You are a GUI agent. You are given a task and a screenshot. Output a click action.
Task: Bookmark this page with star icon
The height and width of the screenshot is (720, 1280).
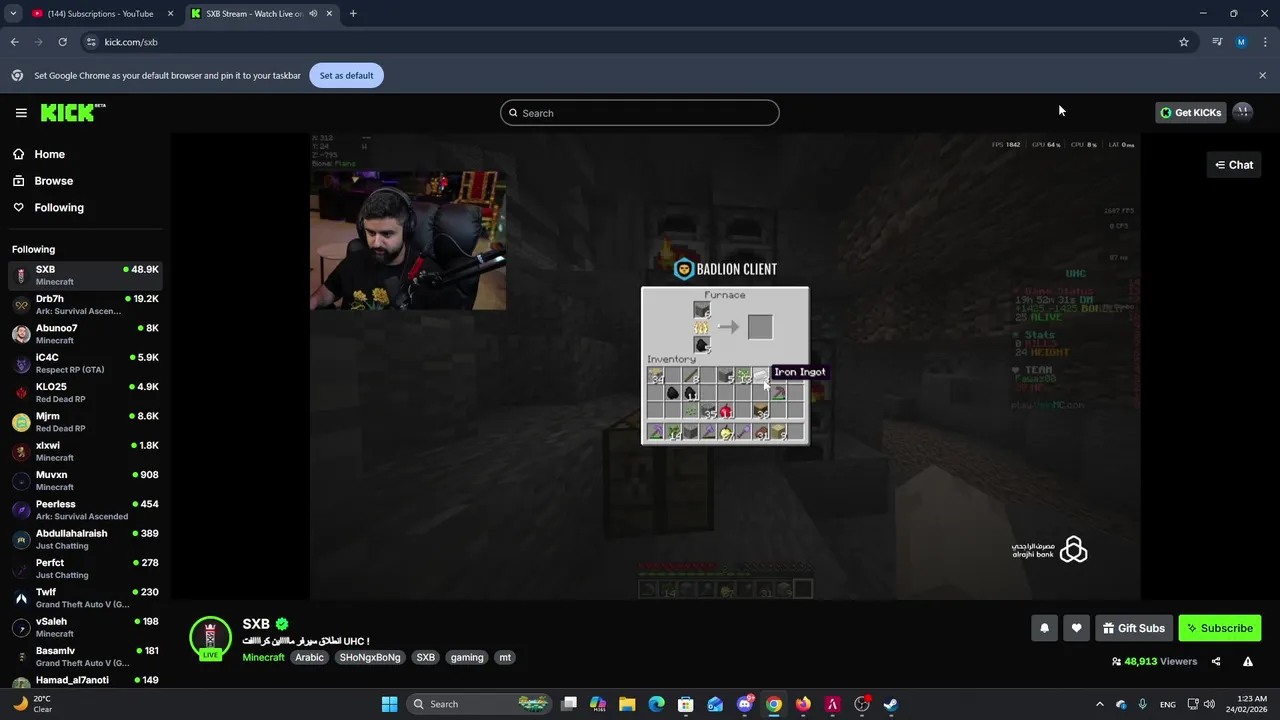[x=1184, y=42]
